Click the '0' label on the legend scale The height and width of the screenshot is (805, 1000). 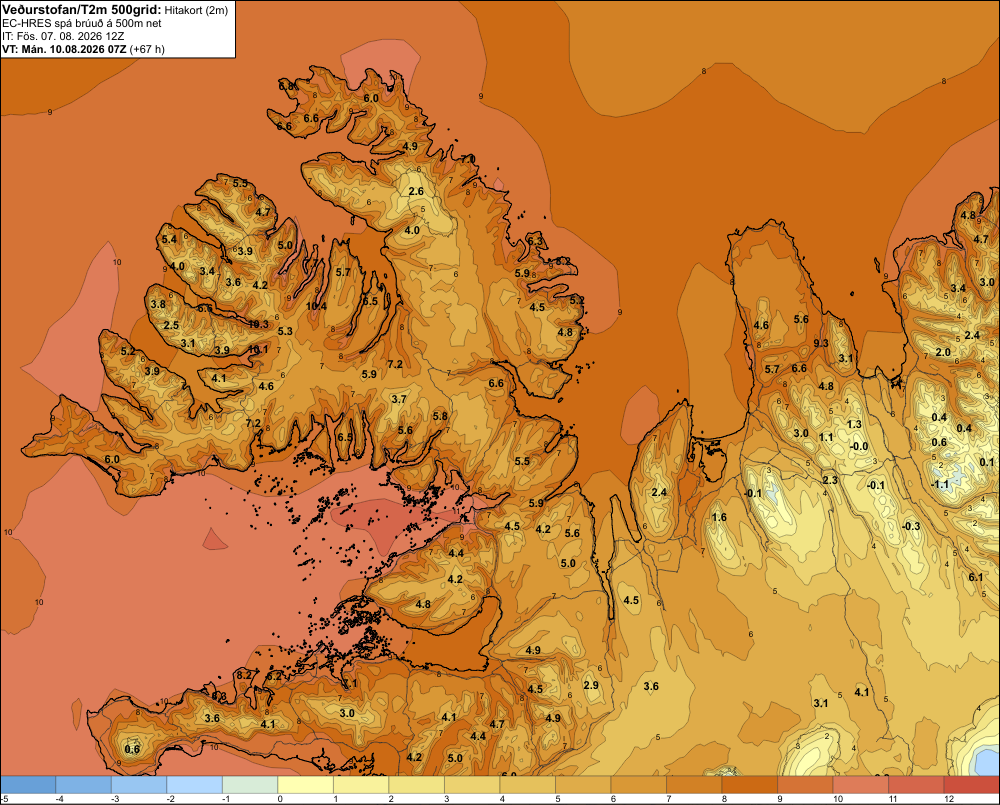click(x=280, y=799)
